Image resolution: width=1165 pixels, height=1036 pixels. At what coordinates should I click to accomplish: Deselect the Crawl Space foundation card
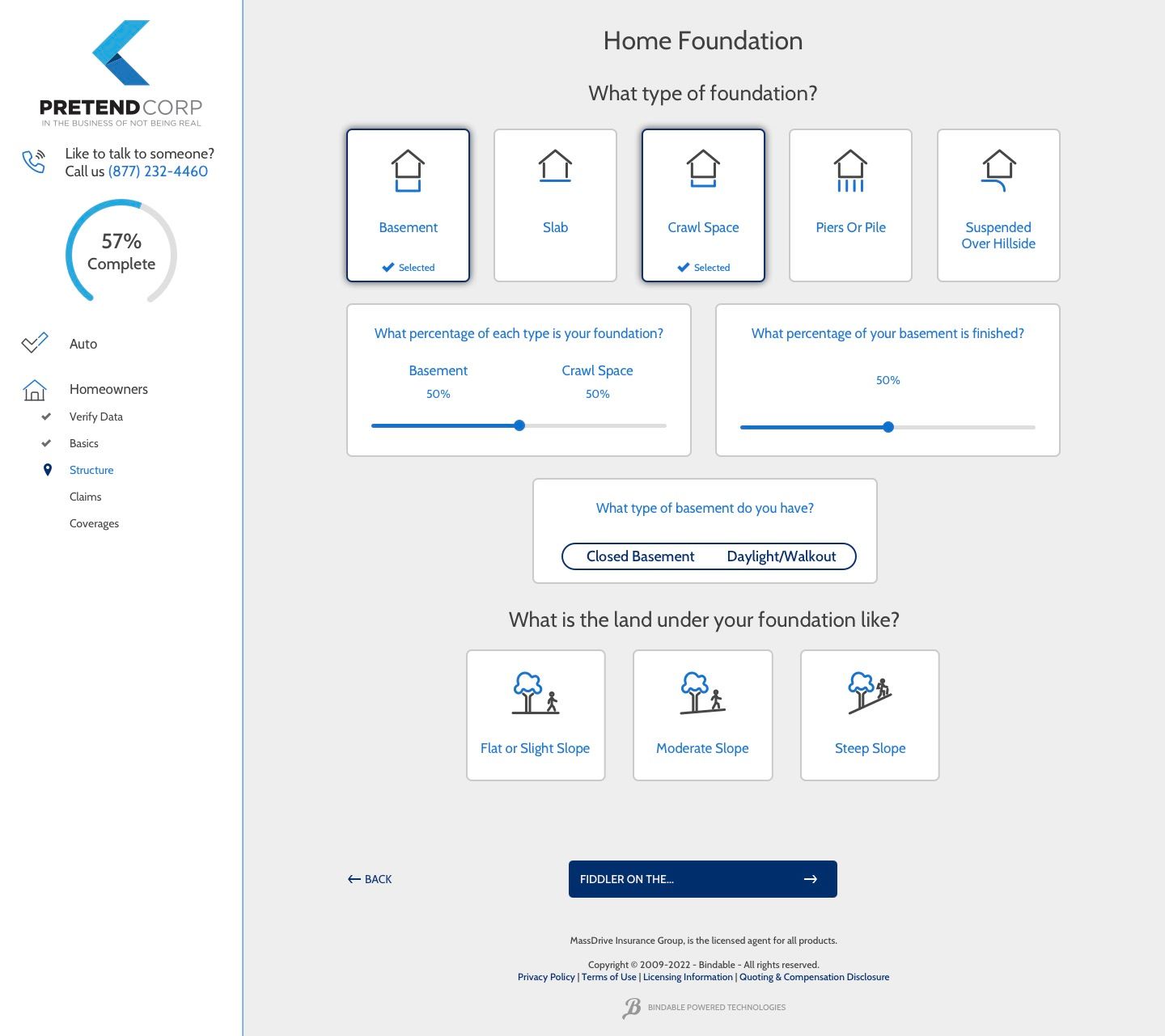703,205
